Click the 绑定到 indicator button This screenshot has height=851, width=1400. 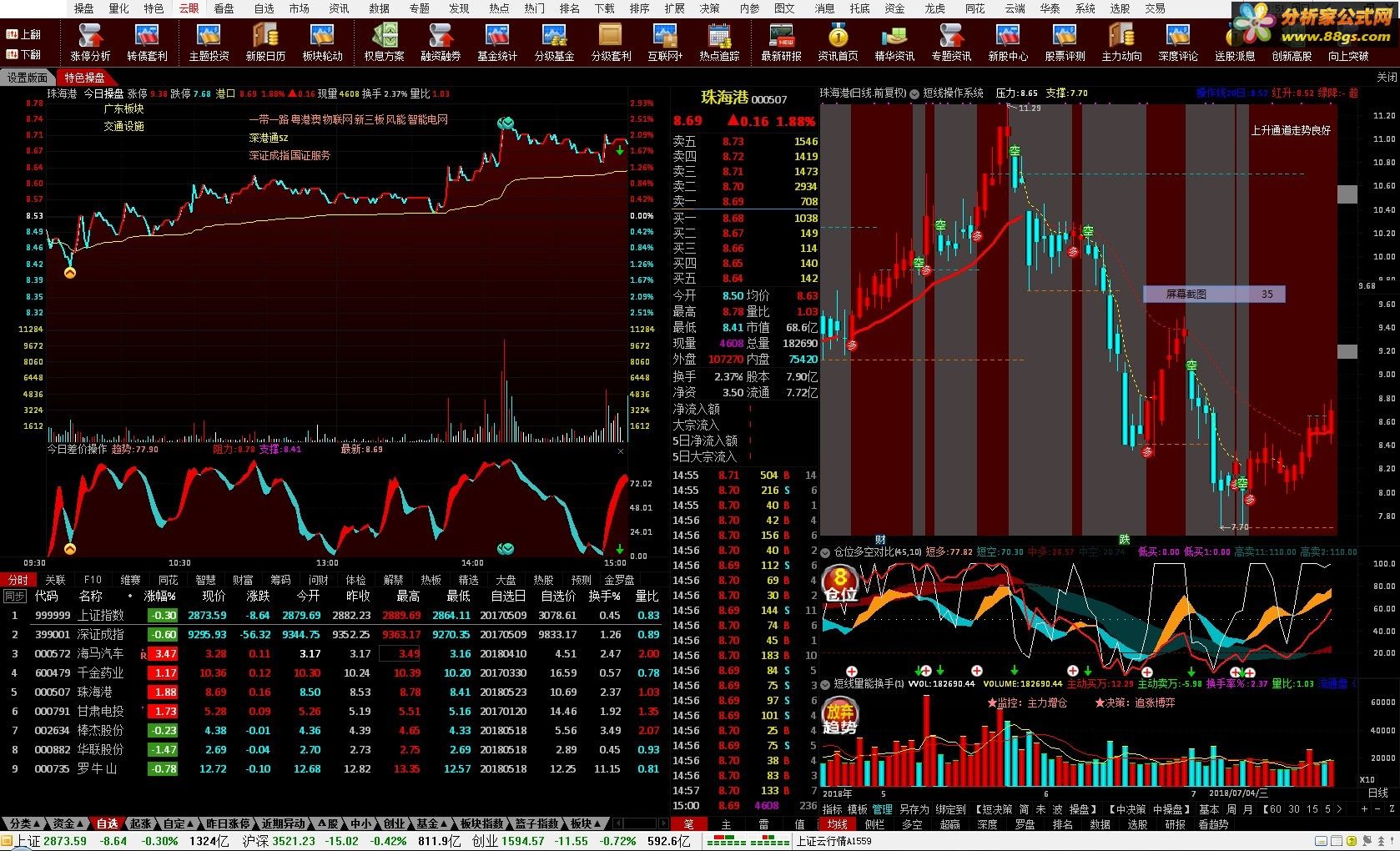point(950,808)
